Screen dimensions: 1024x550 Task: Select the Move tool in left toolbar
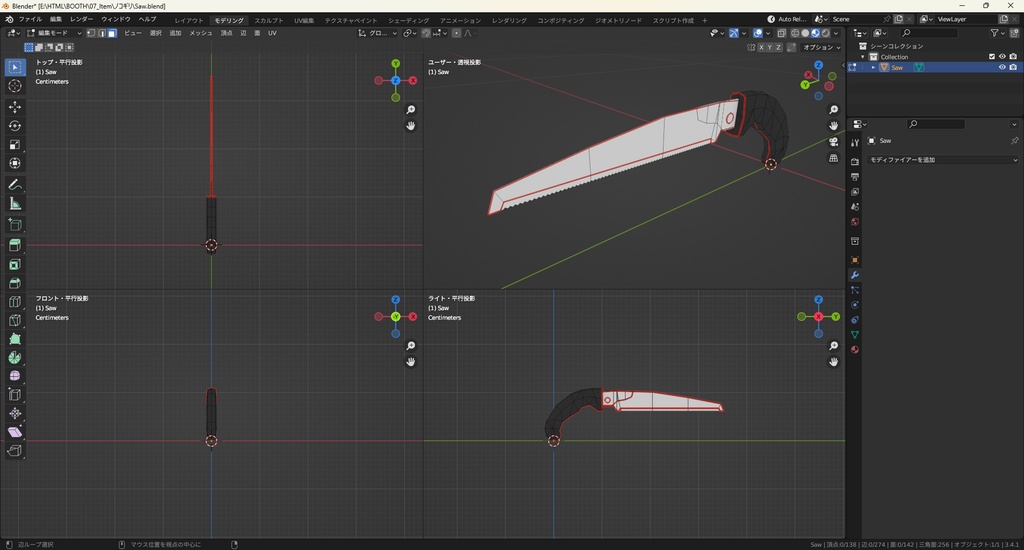click(15, 106)
